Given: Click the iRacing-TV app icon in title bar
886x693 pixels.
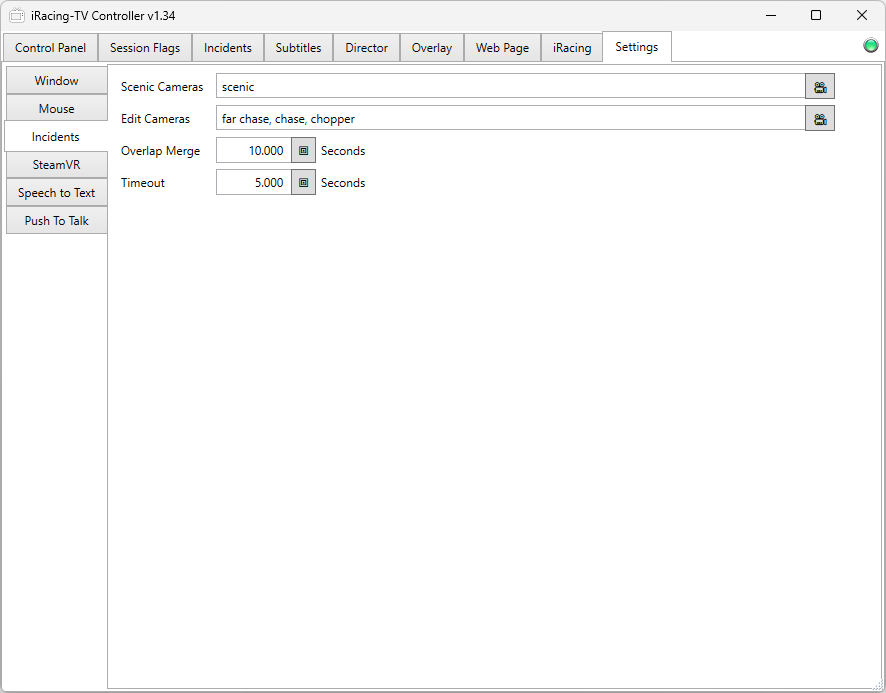Looking at the screenshot, I should click(17, 15).
